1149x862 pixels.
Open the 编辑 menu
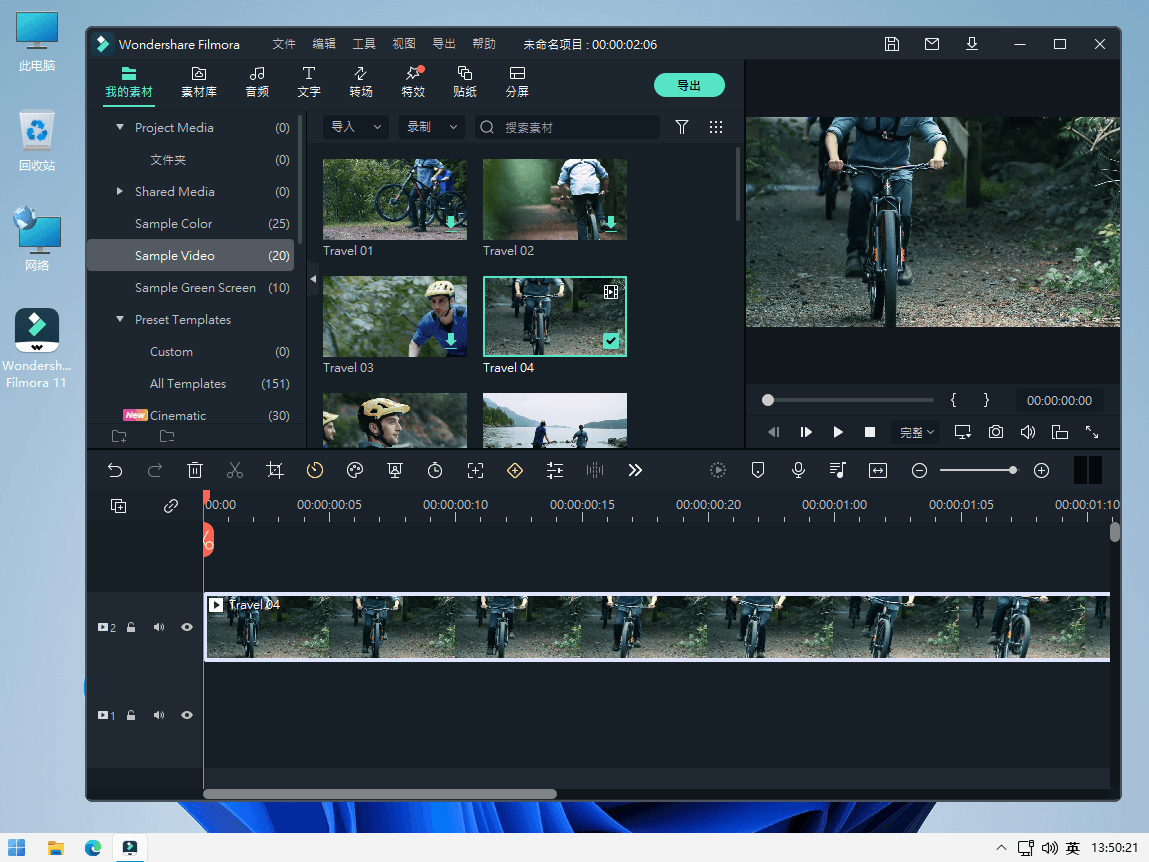pos(324,44)
